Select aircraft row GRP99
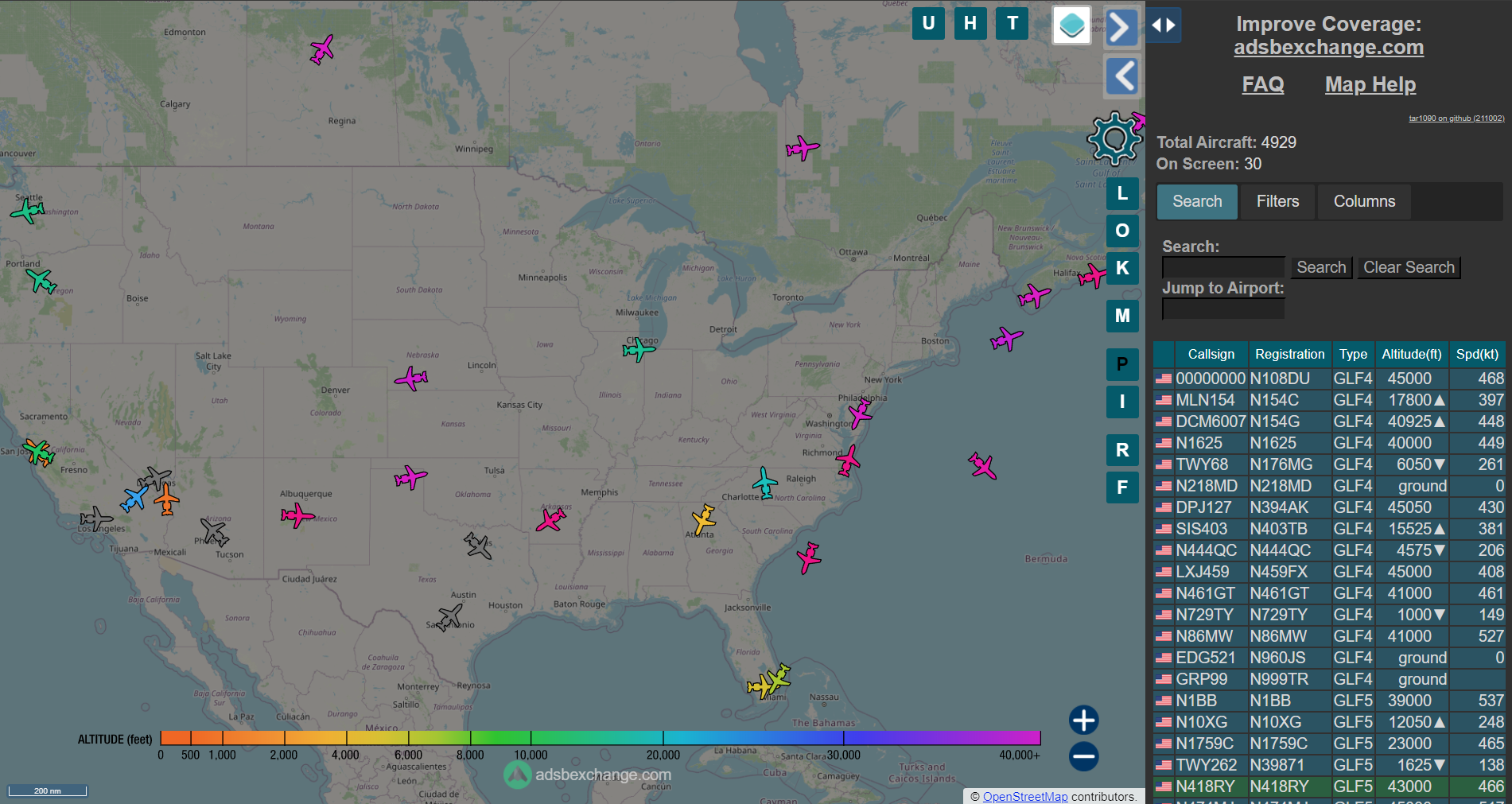The image size is (1512, 804). click(x=1329, y=679)
